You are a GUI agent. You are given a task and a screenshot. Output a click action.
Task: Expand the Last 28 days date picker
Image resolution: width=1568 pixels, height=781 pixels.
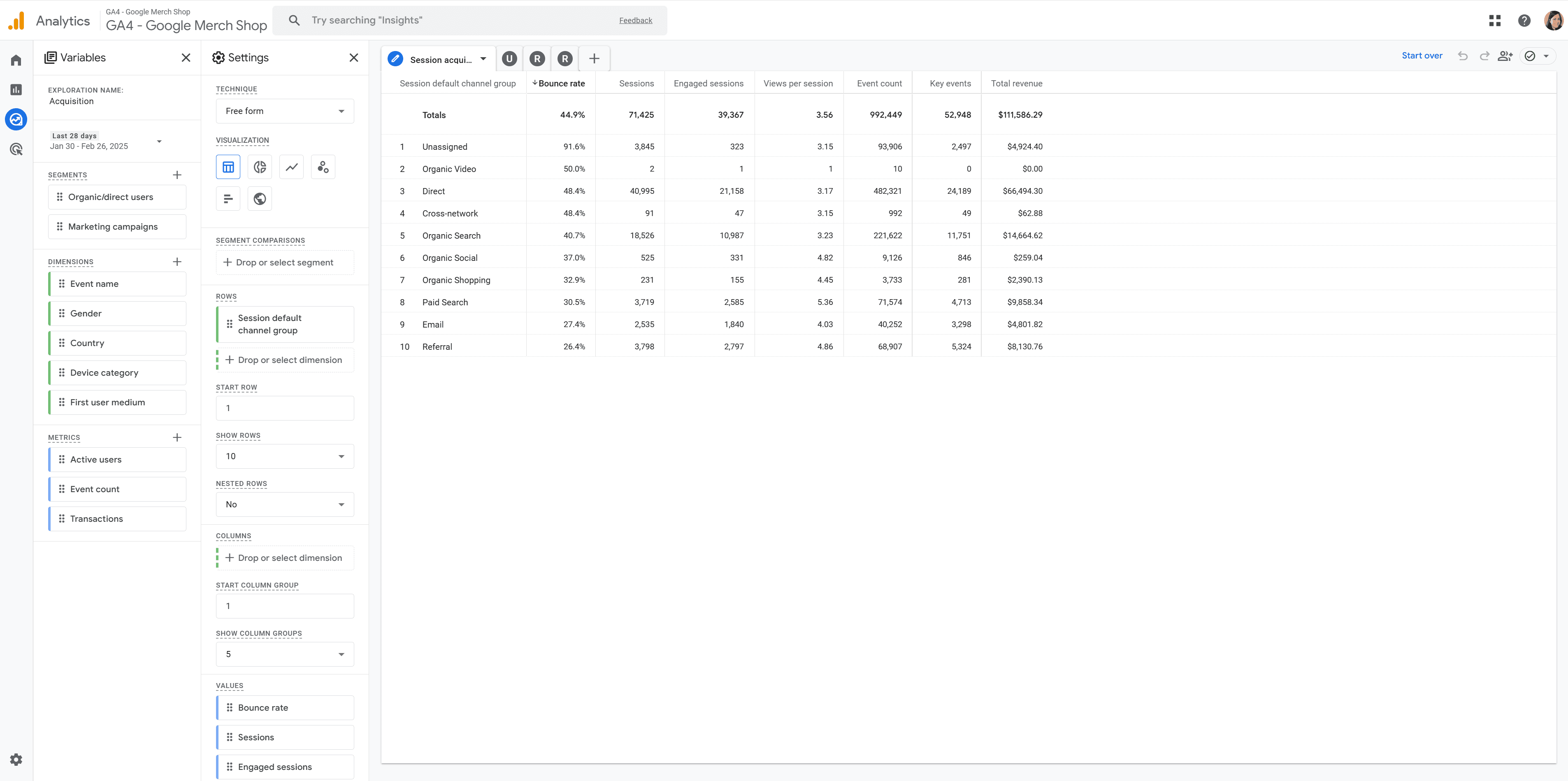[x=107, y=141]
